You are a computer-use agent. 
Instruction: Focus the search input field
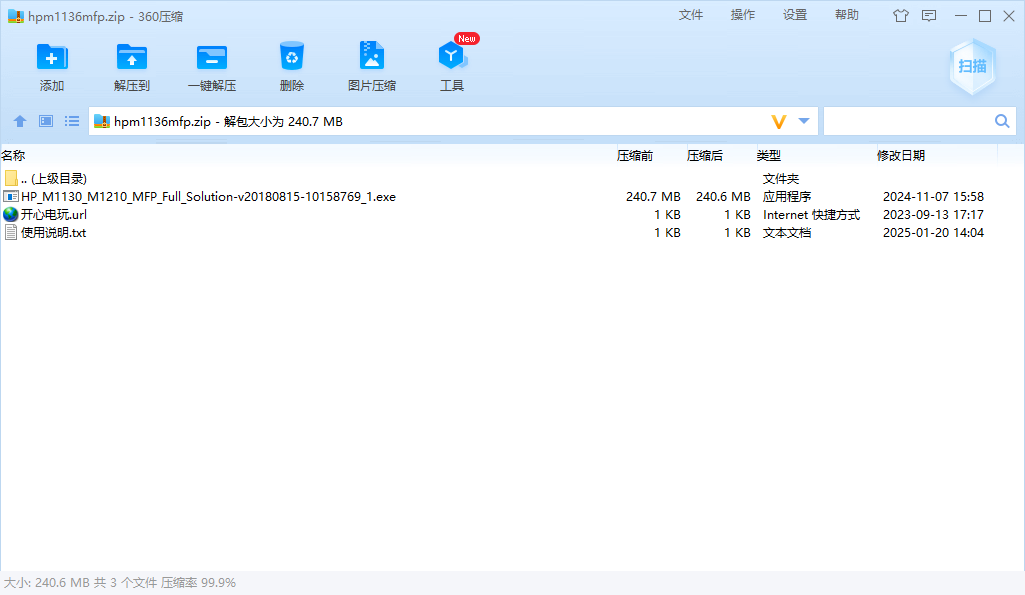click(909, 121)
